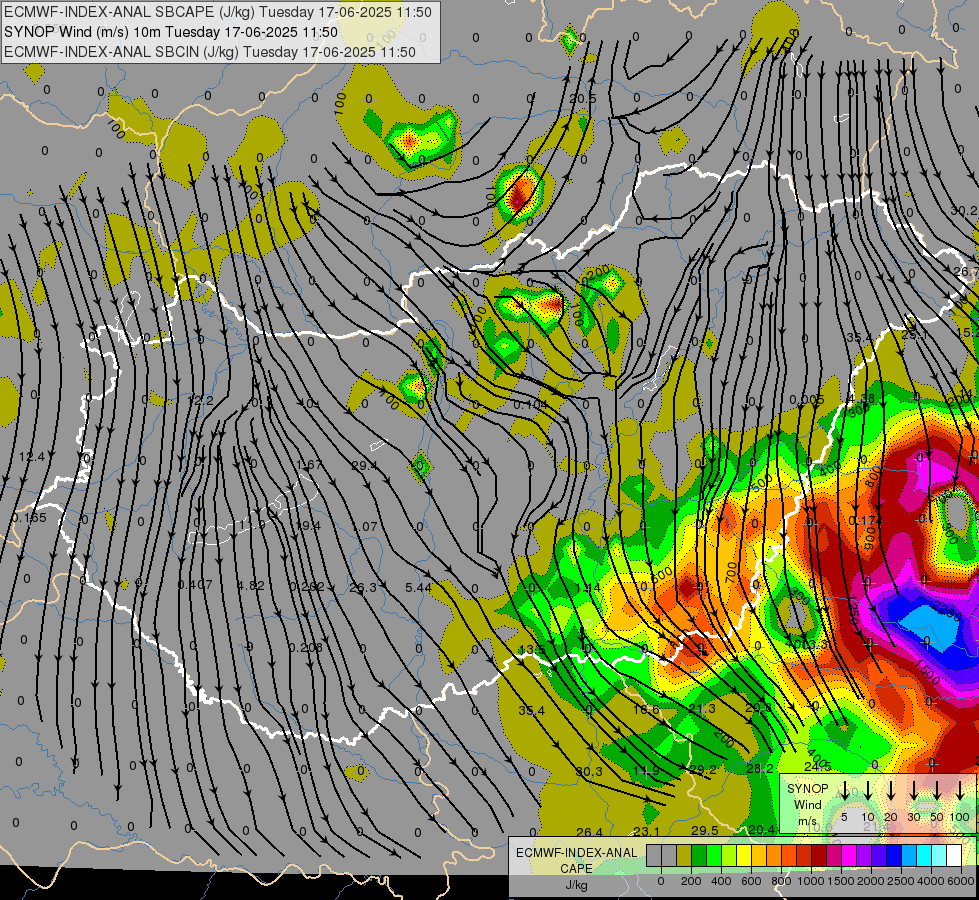Image resolution: width=979 pixels, height=900 pixels.
Task: Click the '30.3' value on the map
Action: click(x=589, y=771)
